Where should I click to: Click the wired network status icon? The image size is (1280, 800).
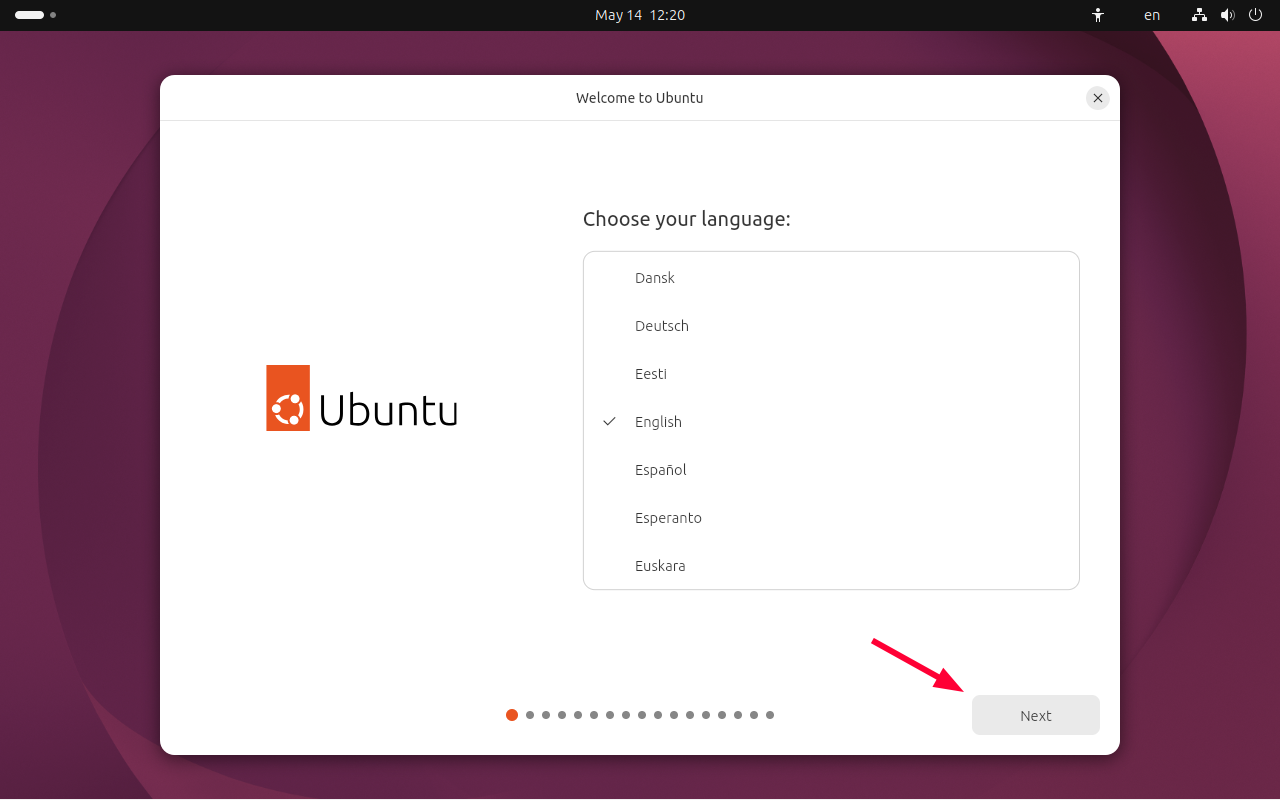point(1200,15)
